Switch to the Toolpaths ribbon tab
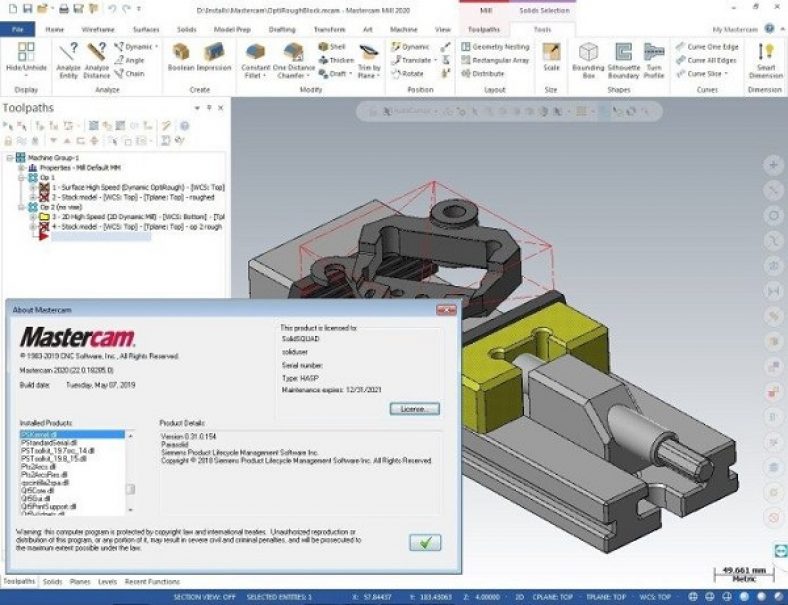 click(482, 30)
